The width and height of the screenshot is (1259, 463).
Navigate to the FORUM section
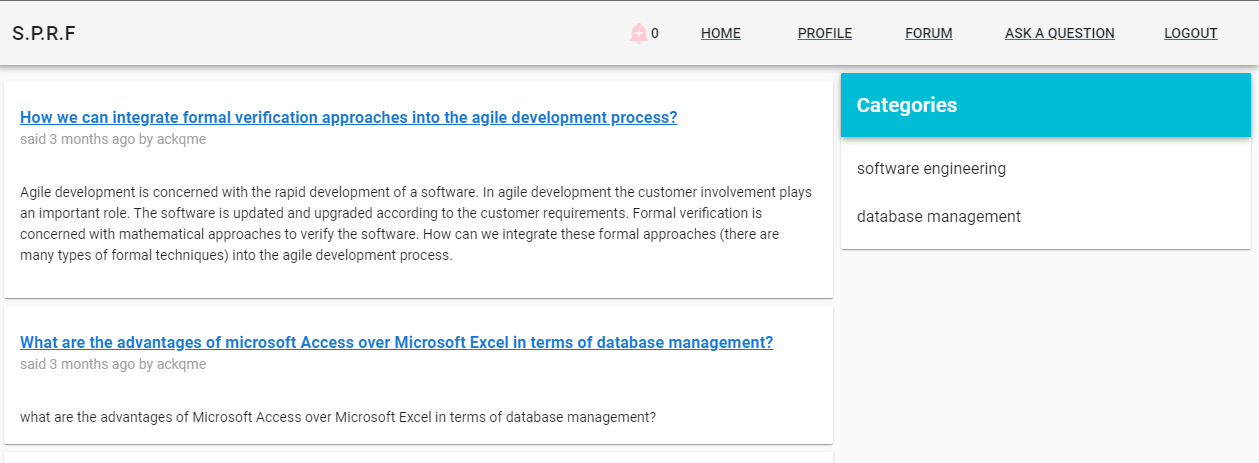tap(928, 33)
